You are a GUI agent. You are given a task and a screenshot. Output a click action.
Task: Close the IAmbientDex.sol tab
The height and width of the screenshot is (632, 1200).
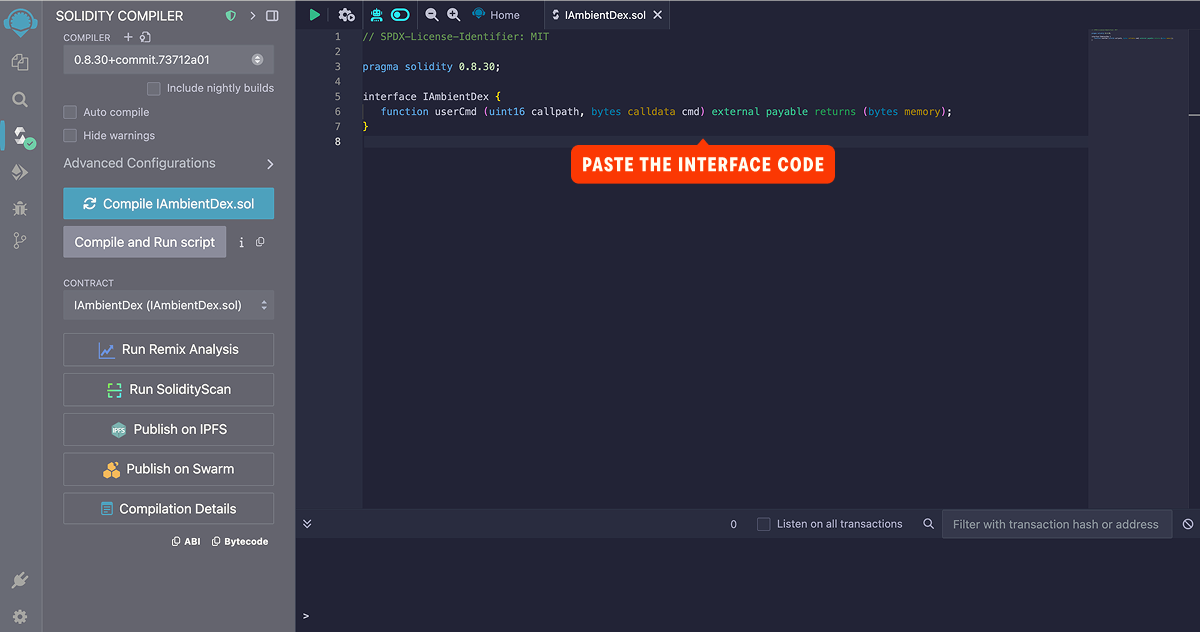(657, 15)
